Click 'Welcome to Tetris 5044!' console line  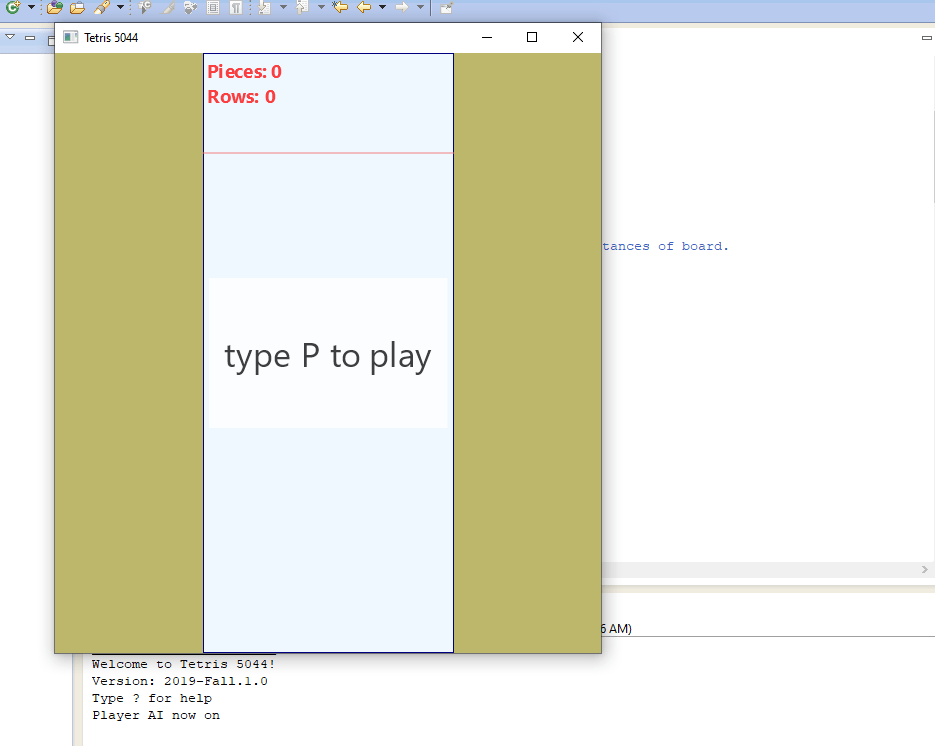(x=183, y=664)
